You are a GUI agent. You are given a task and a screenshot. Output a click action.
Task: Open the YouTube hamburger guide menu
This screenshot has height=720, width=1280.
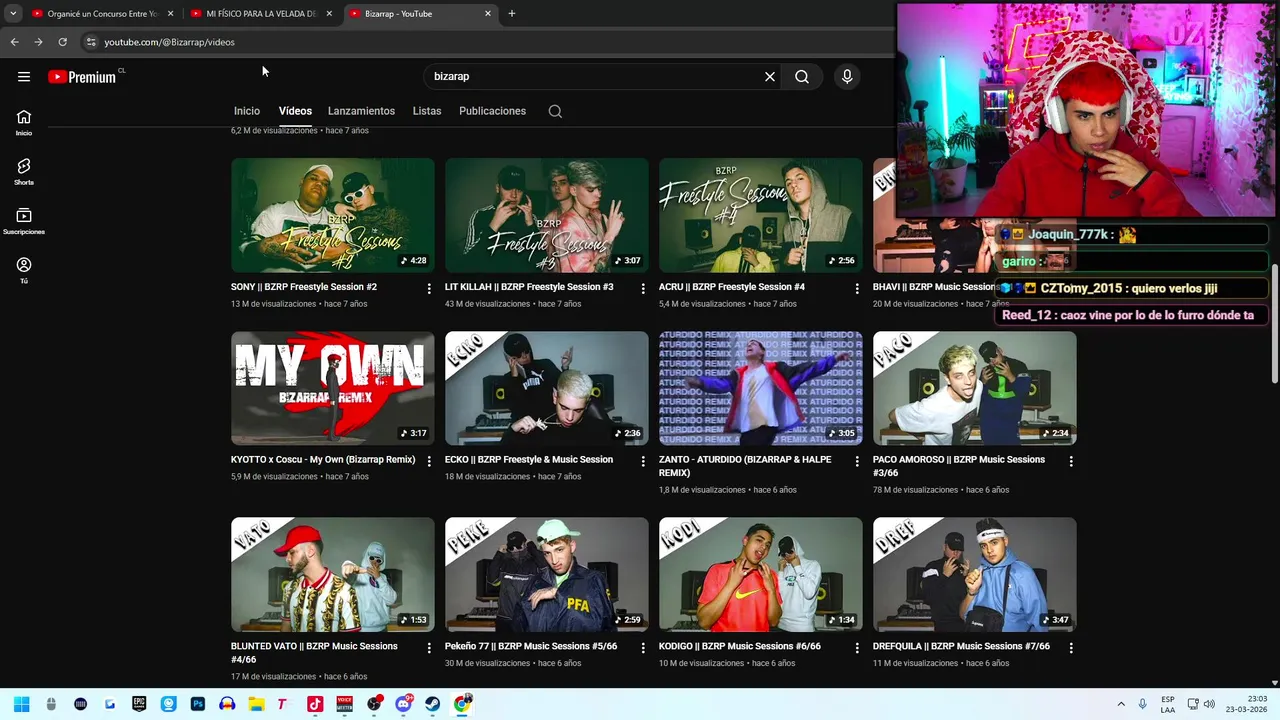pyautogui.click(x=24, y=77)
